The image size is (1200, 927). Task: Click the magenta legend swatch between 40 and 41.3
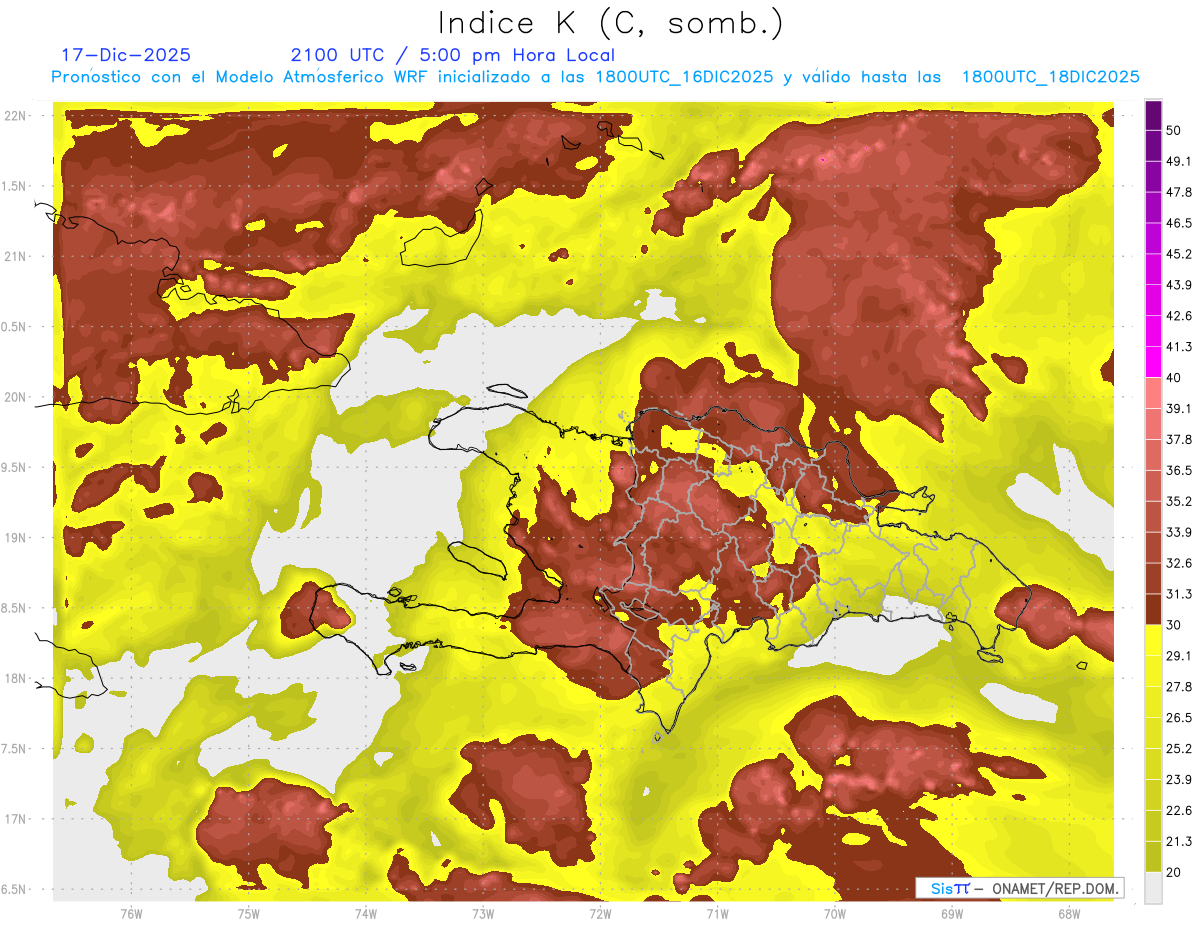coord(1153,362)
